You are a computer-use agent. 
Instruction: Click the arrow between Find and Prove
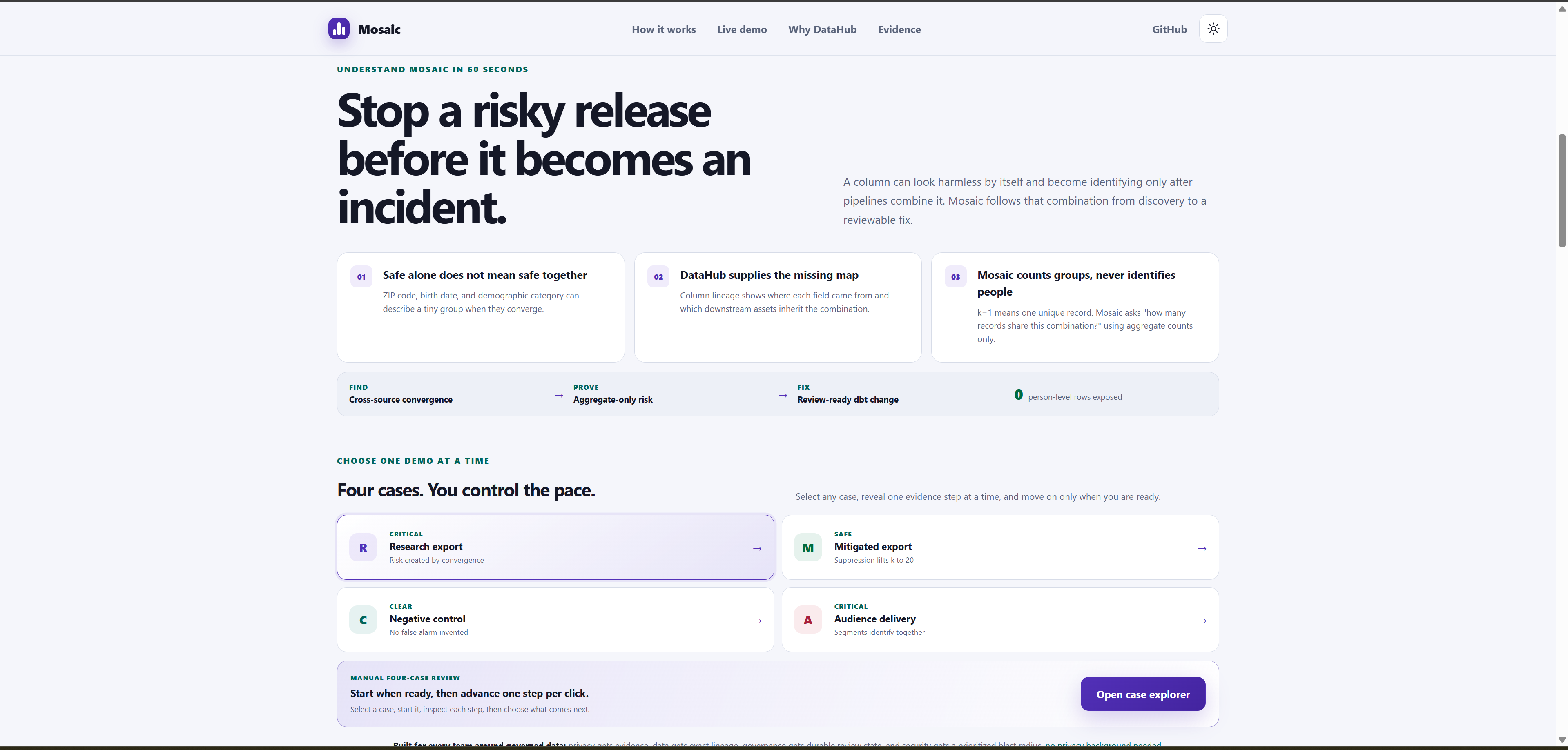pos(559,395)
